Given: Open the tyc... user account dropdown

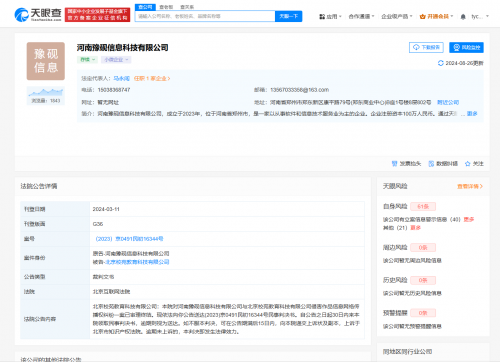Looking at the screenshot, I should [480, 16].
